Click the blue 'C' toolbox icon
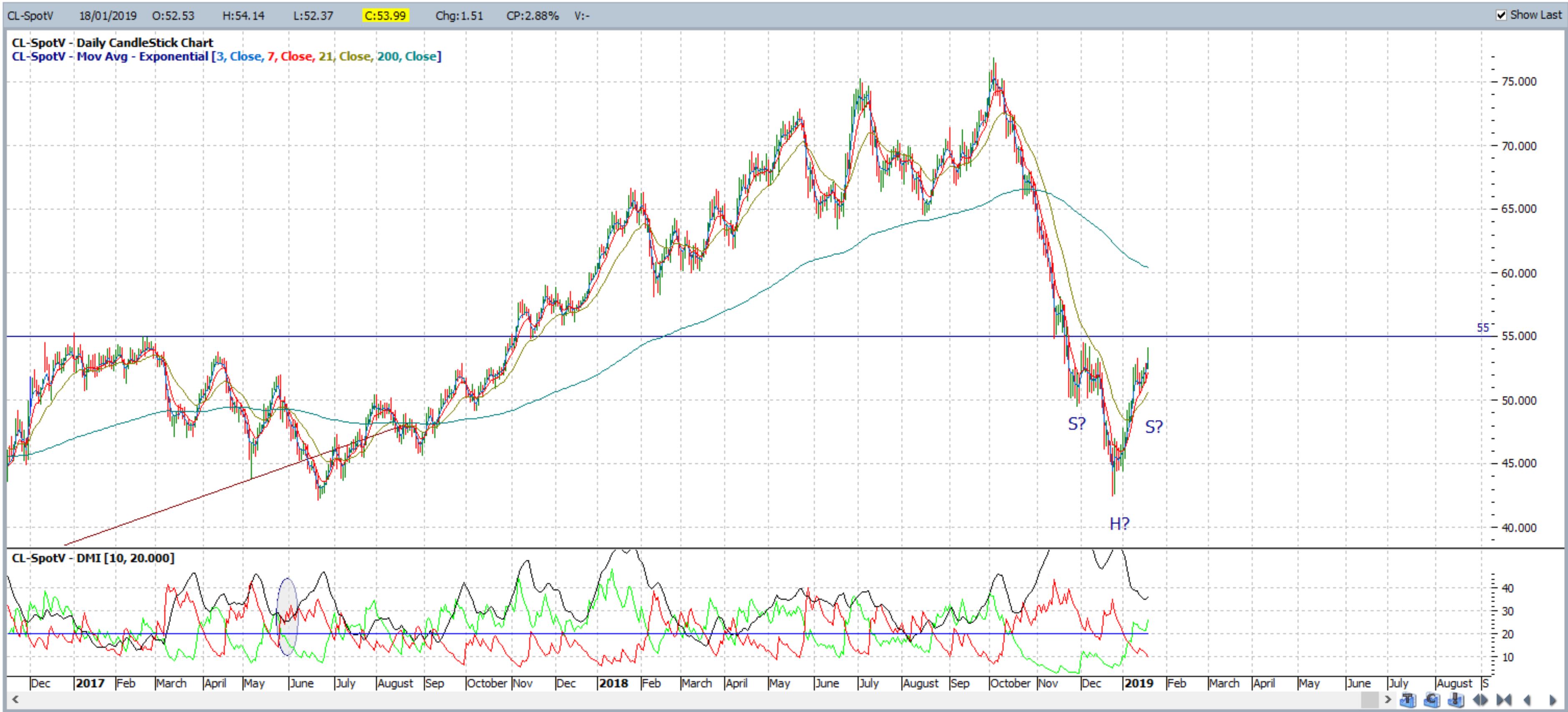 (1432, 700)
